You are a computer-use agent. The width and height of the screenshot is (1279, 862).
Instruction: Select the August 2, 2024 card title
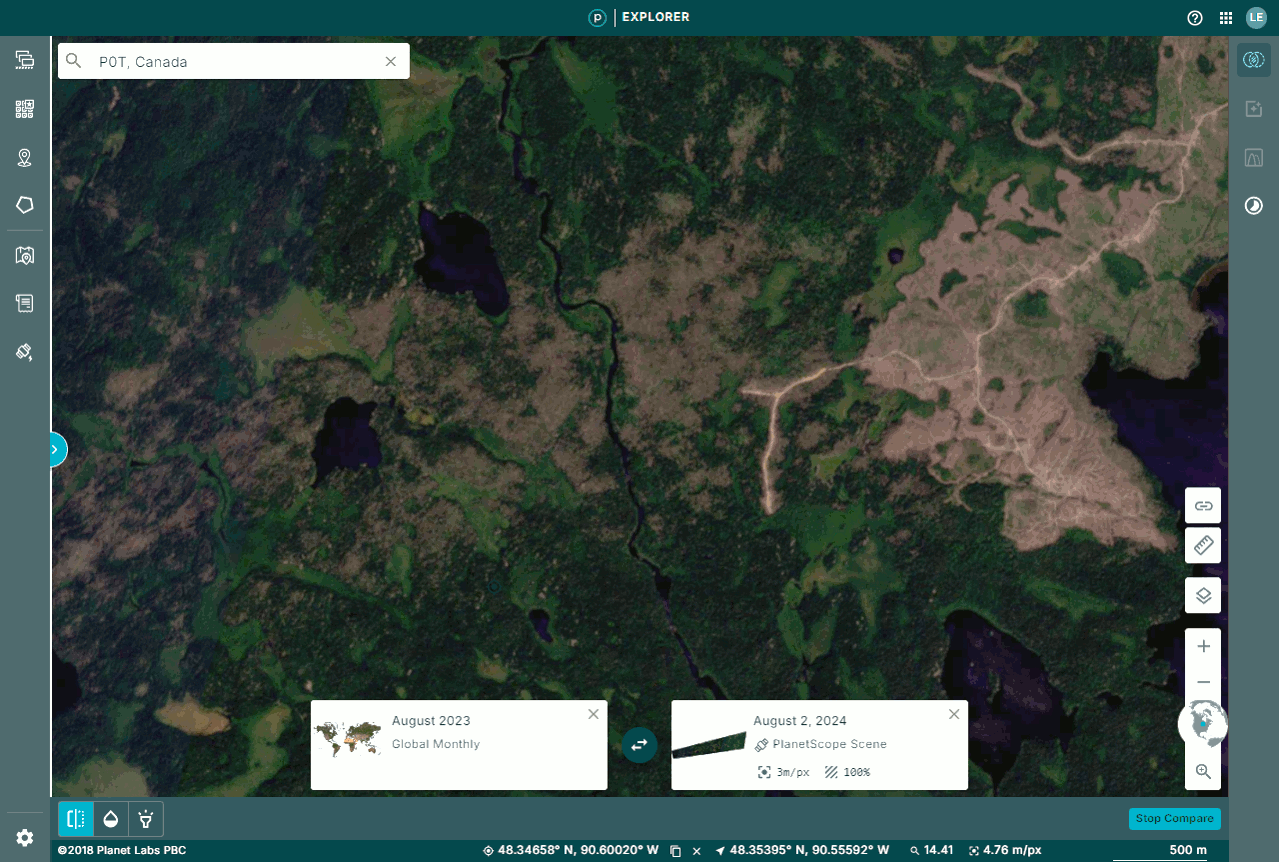pos(800,721)
